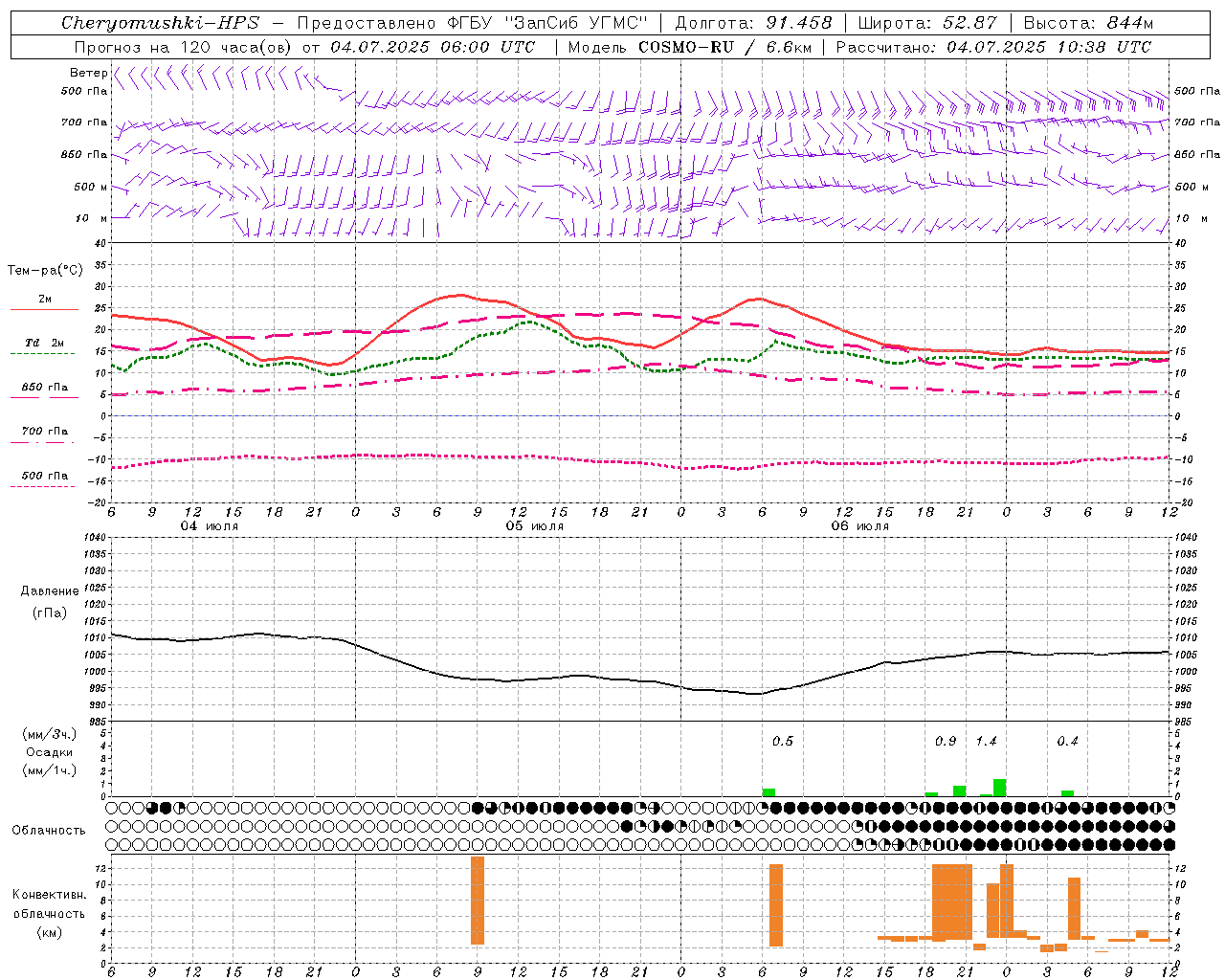Click the latitude value "Широта: 52.87"
The width and height of the screenshot is (1225, 980).
[x=927, y=23]
